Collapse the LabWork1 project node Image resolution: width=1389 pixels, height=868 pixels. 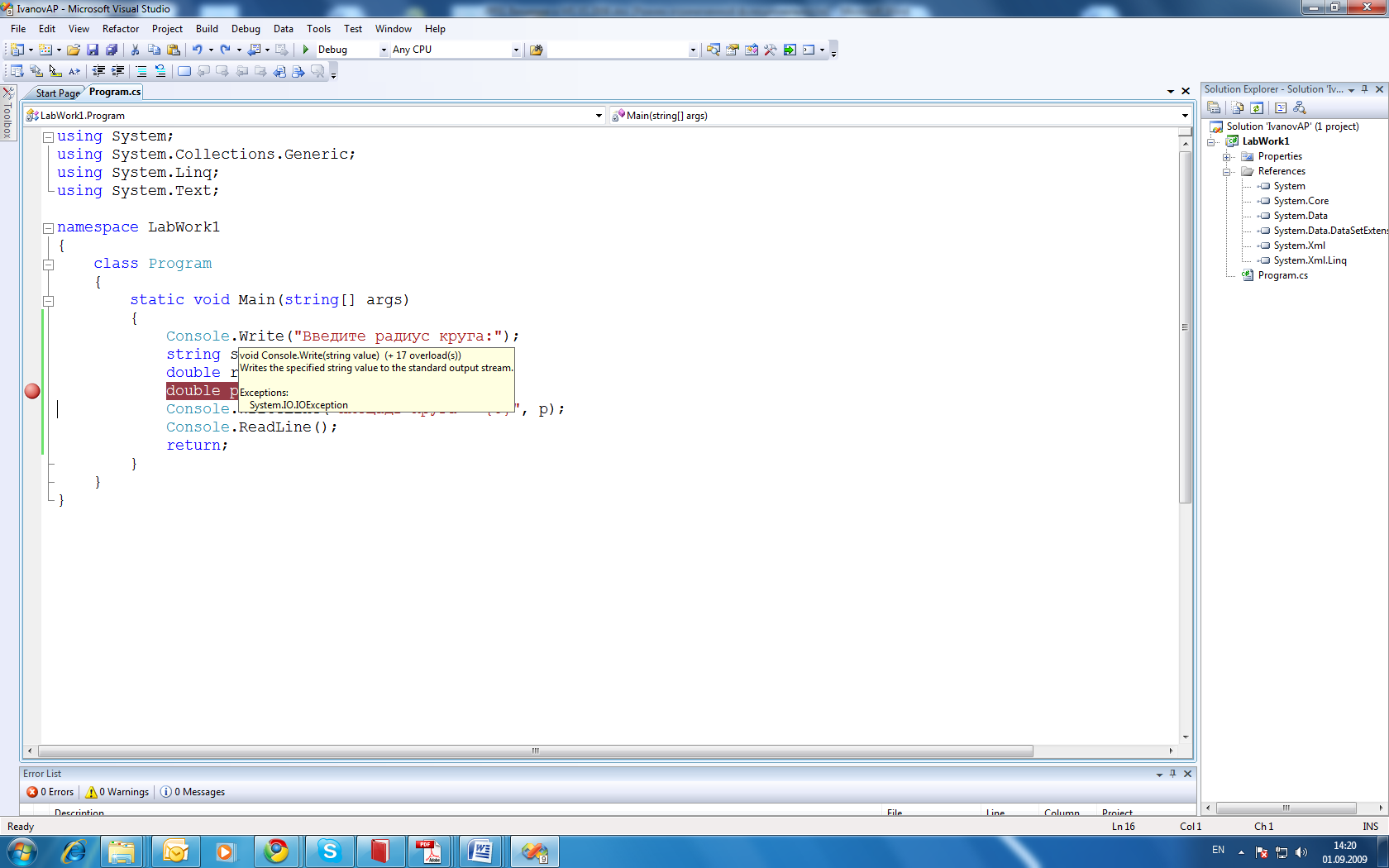(1211, 142)
